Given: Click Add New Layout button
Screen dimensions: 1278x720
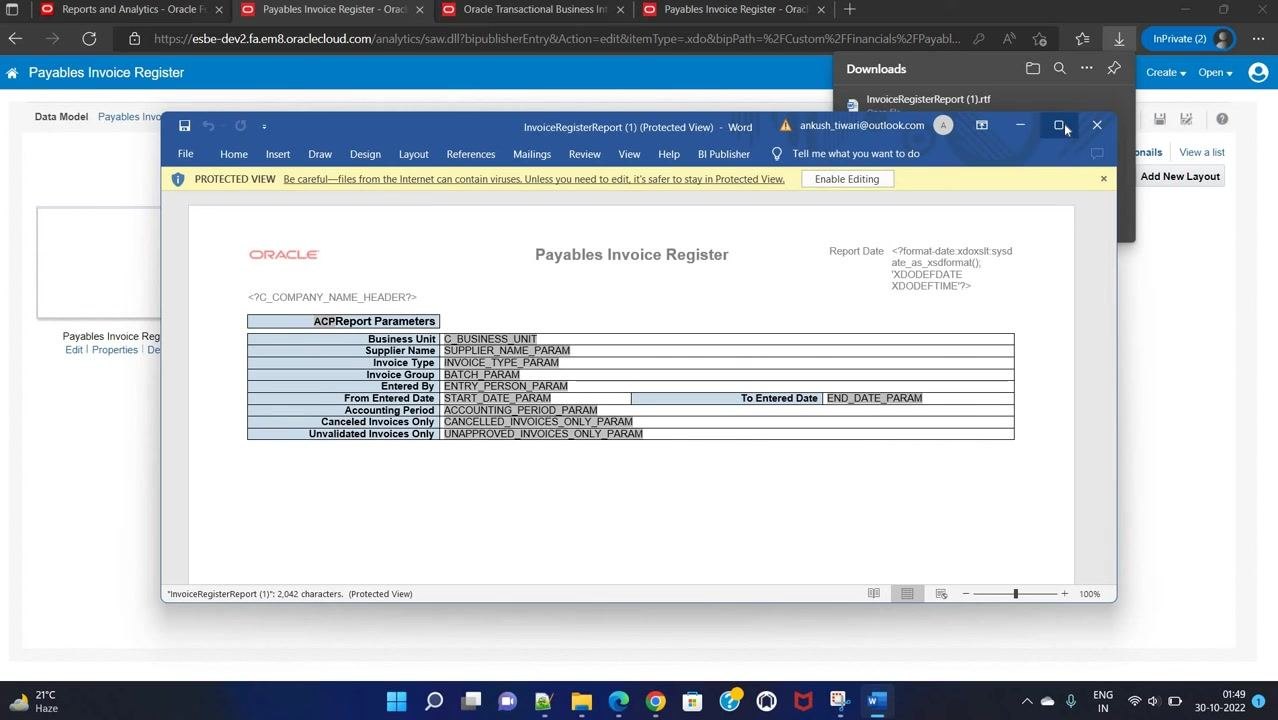Looking at the screenshot, I should 1180,177.
